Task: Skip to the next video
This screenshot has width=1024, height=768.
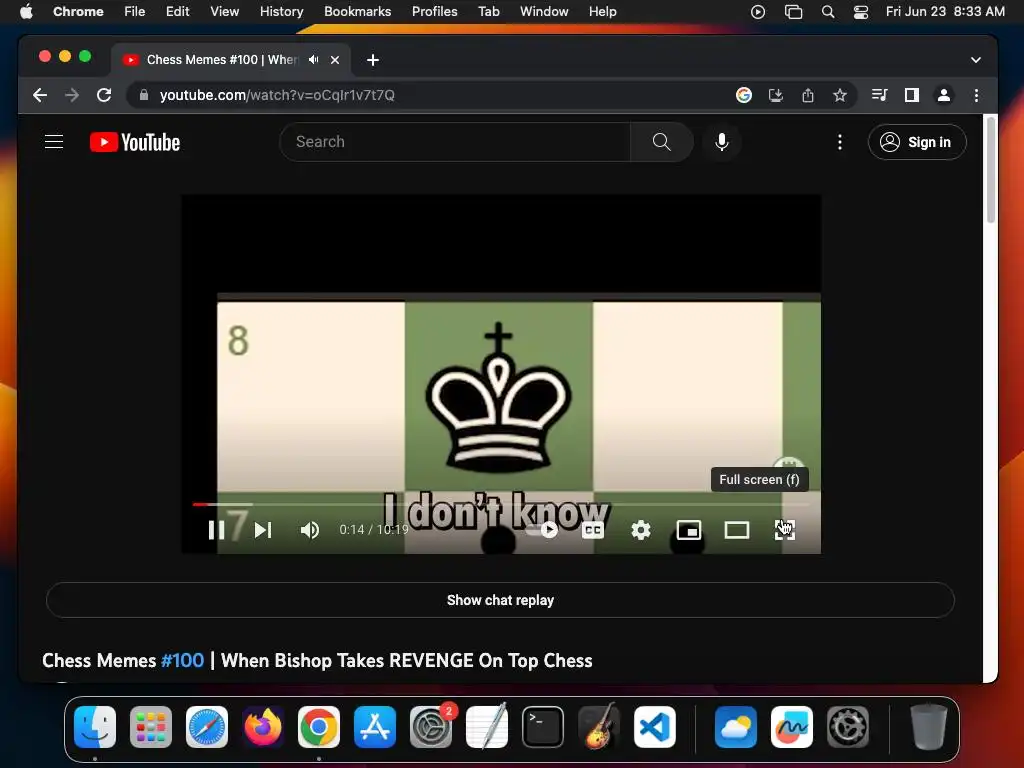Action: click(x=263, y=530)
